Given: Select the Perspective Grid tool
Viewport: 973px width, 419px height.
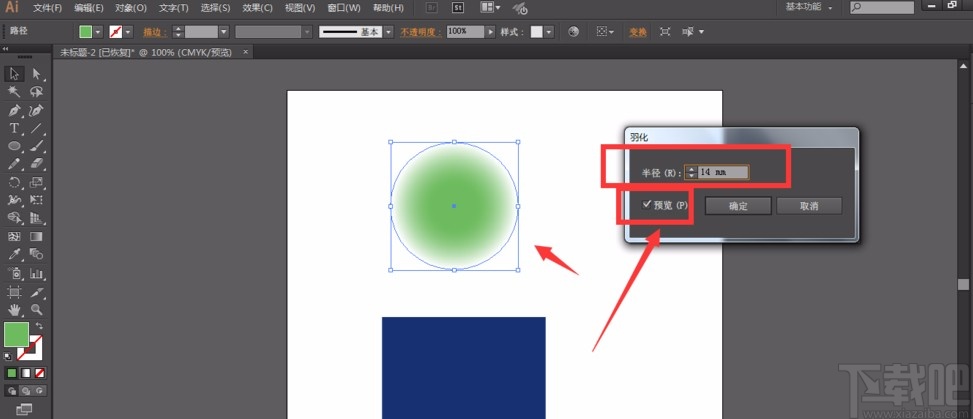Looking at the screenshot, I should (x=36, y=218).
